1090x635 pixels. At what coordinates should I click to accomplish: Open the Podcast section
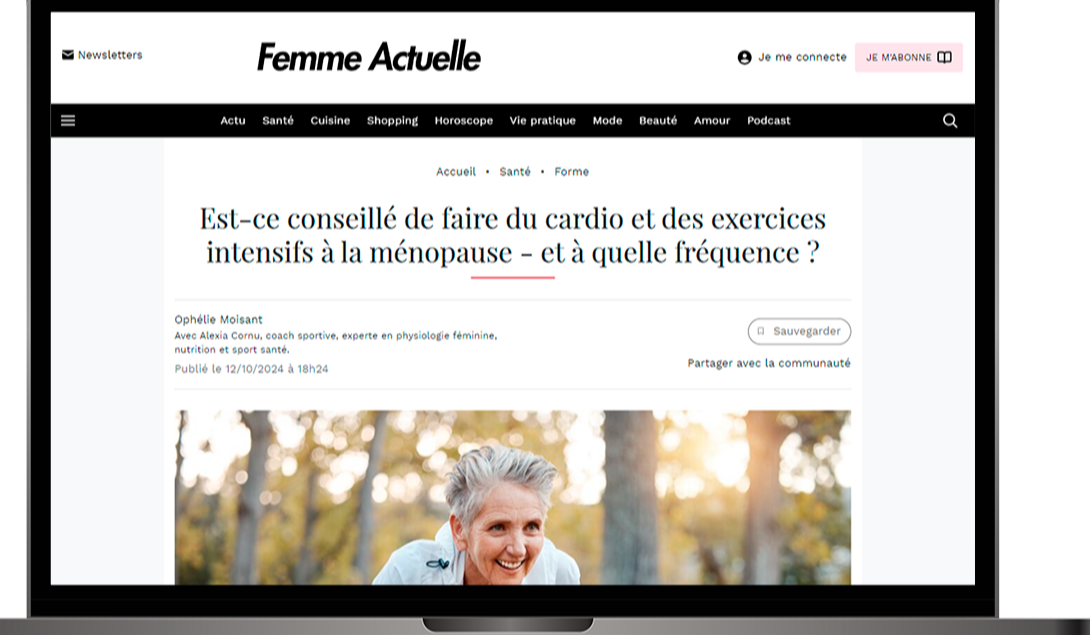click(x=768, y=121)
